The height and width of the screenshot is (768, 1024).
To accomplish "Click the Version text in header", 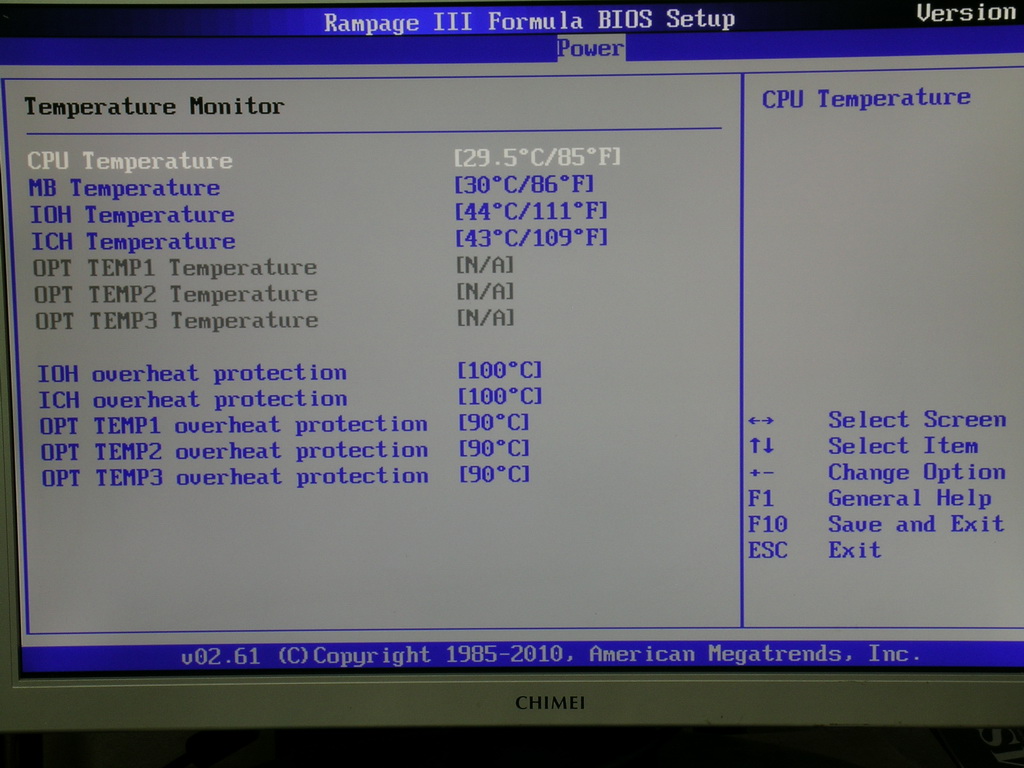I will 968,12.
